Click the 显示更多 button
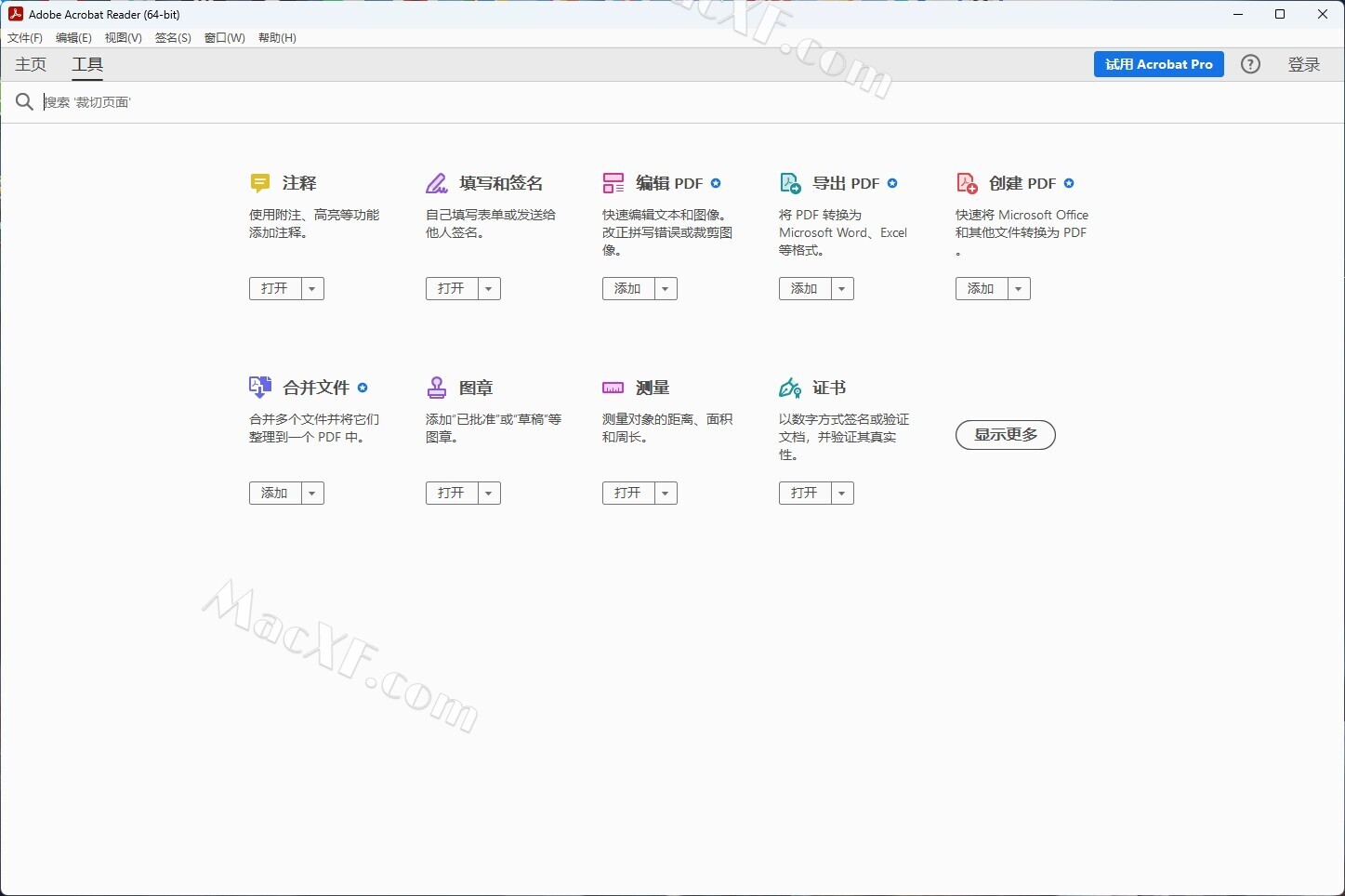 [1006, 435]
